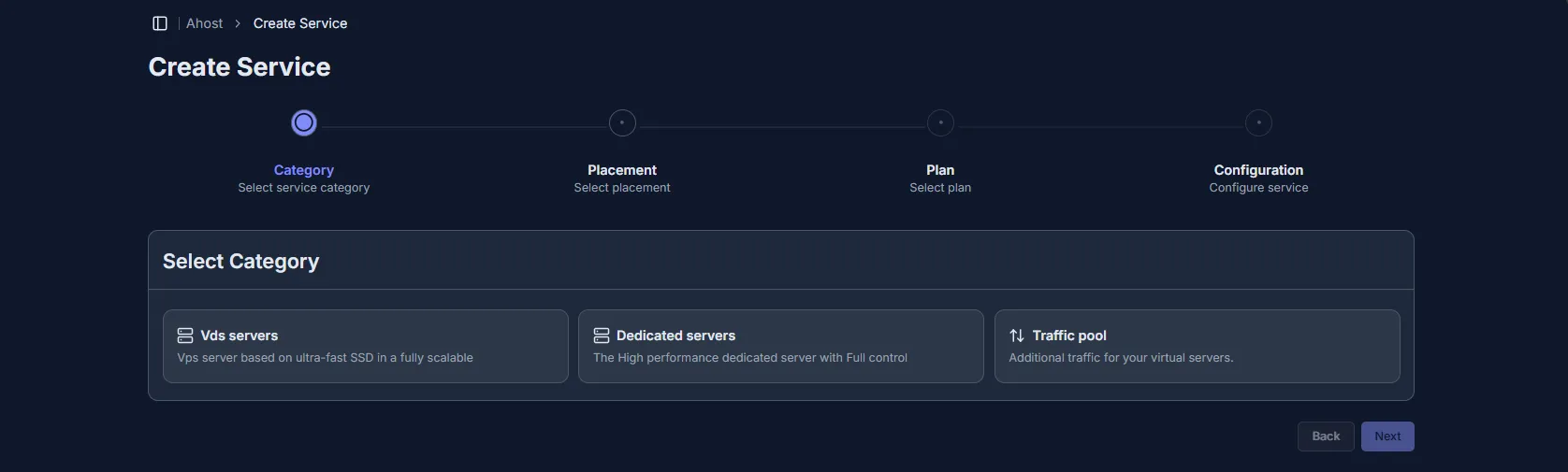Click the Create Service breadcrumb item
The height and width of the screenshot is (472, 1568).
point(299,23)
